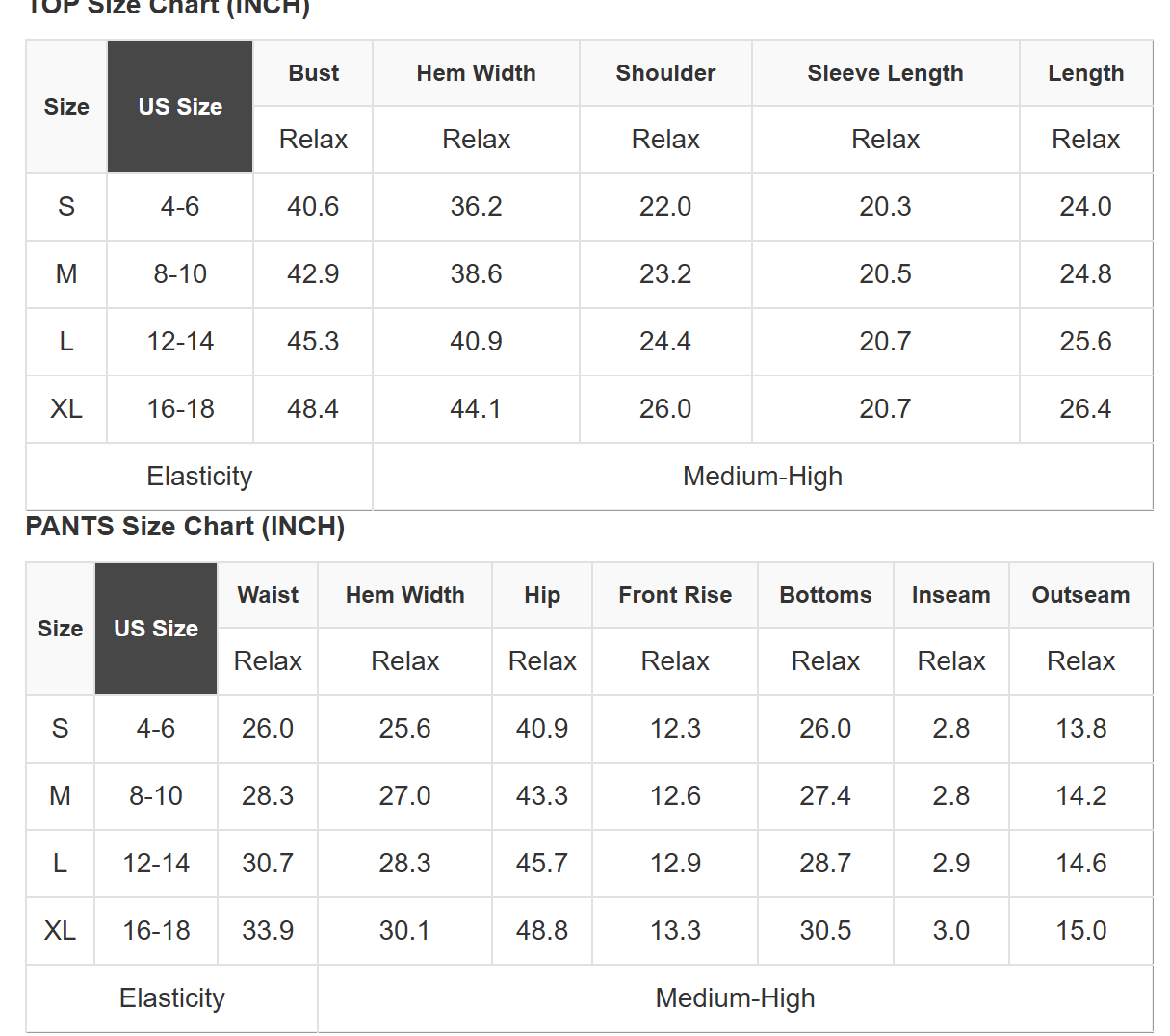
Task: Select the Elasticity label in the pants chart
Action: [x=172, y=998]
